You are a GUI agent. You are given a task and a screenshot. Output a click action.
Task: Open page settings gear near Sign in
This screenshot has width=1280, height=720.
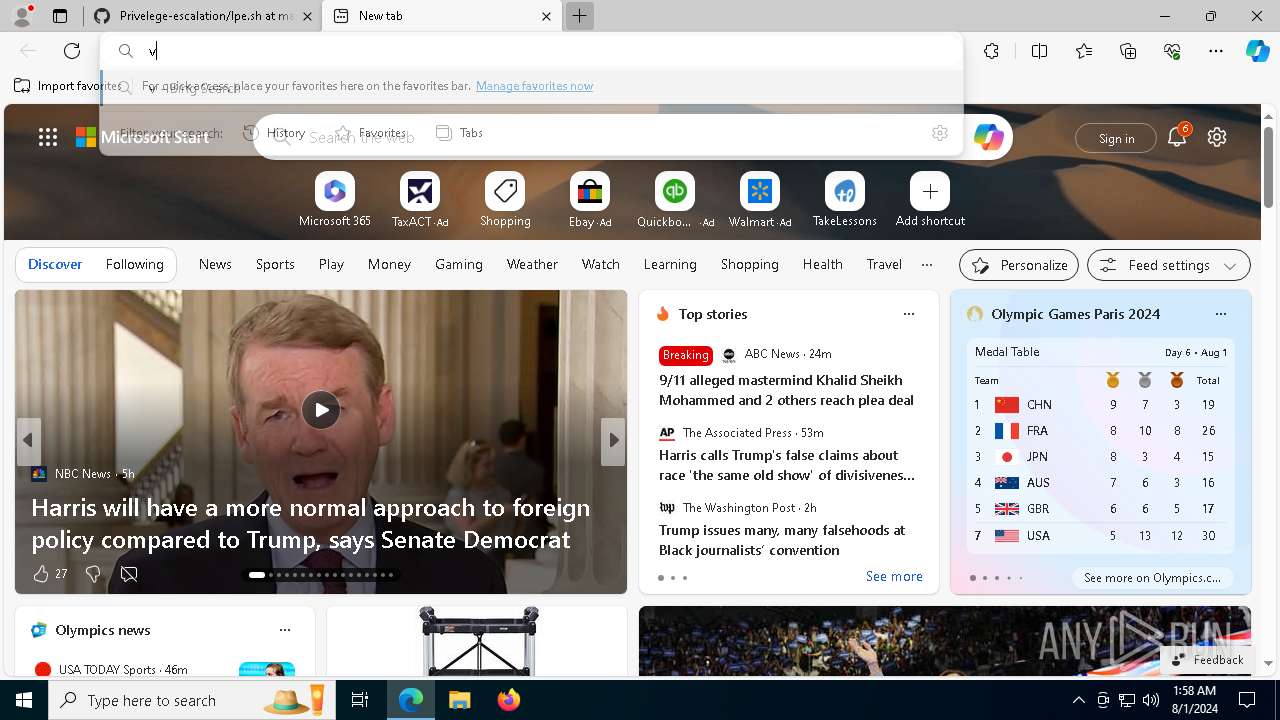click(1217, 137)
